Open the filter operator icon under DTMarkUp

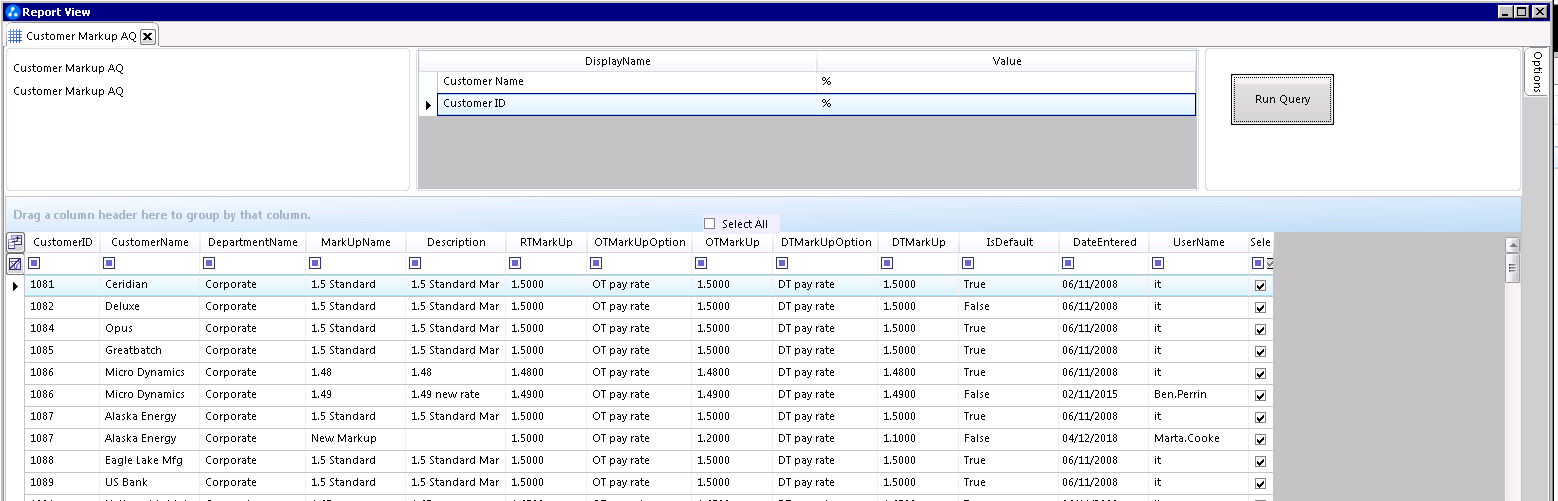tap(887, 263)
